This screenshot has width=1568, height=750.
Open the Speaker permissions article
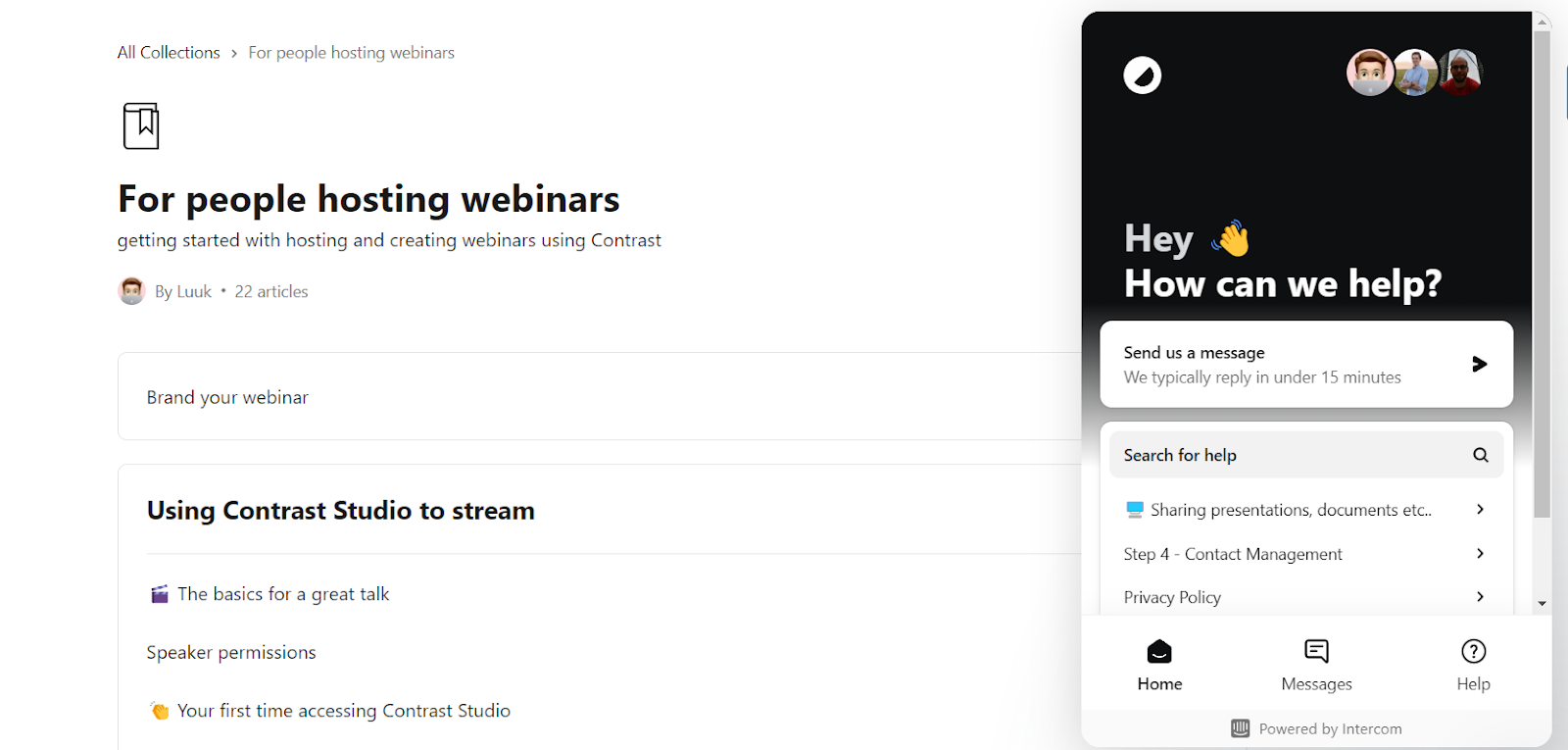point(231,652)
